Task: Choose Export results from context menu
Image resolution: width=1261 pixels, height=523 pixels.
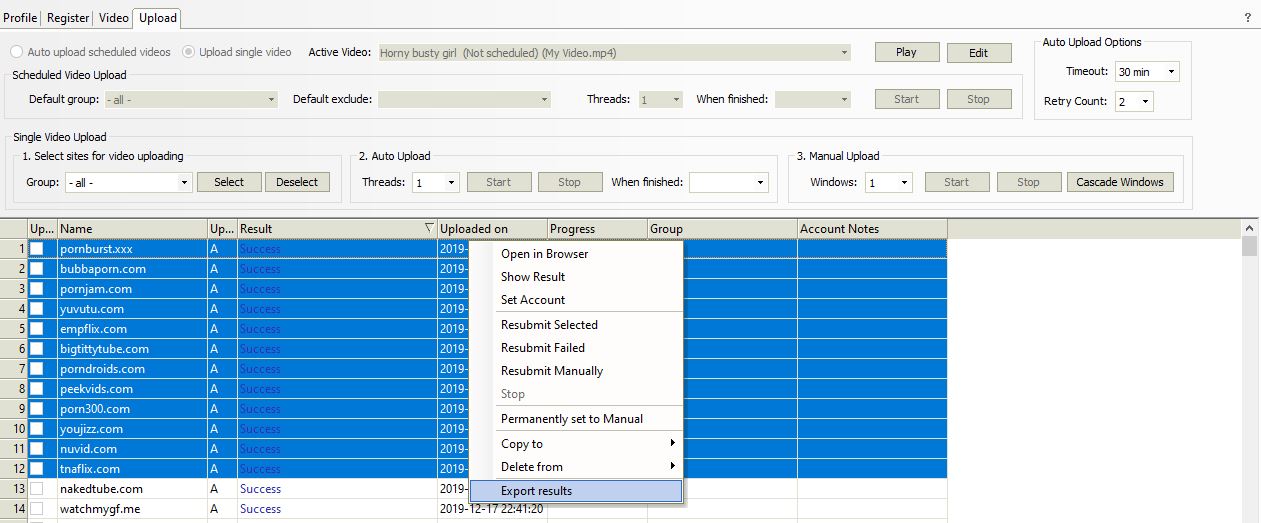Action: pyautogui.click(x=576, y=491)
